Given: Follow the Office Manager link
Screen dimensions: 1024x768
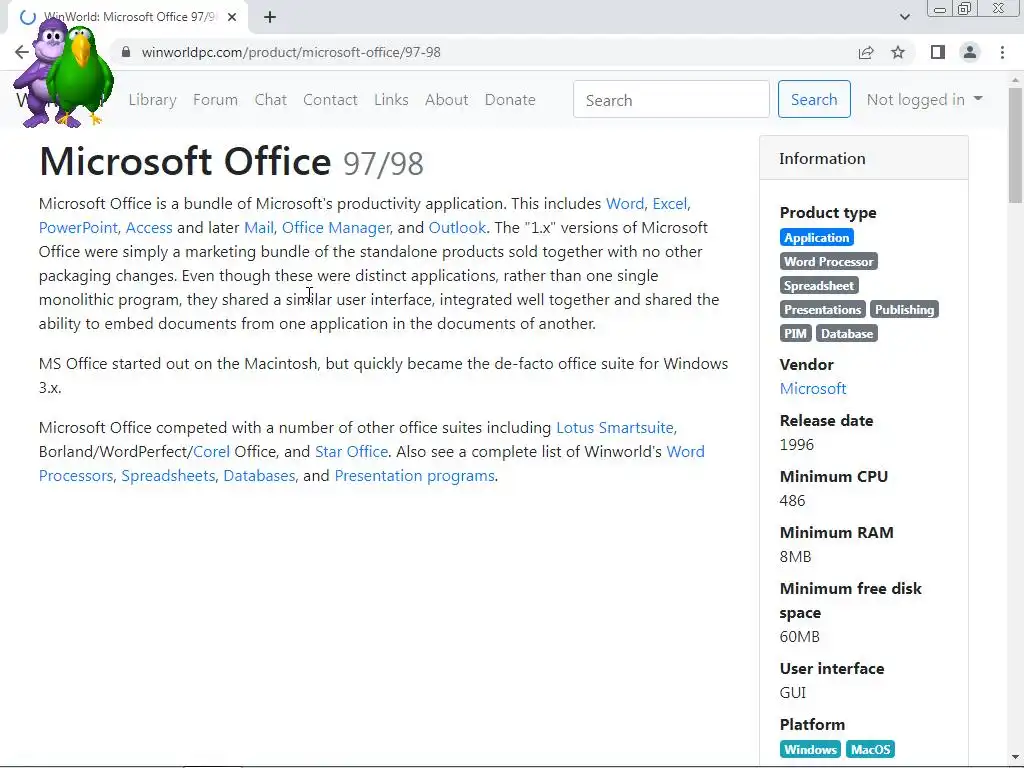Looking at the screenshot, I should pyautogui.click(x=336, y=228).
